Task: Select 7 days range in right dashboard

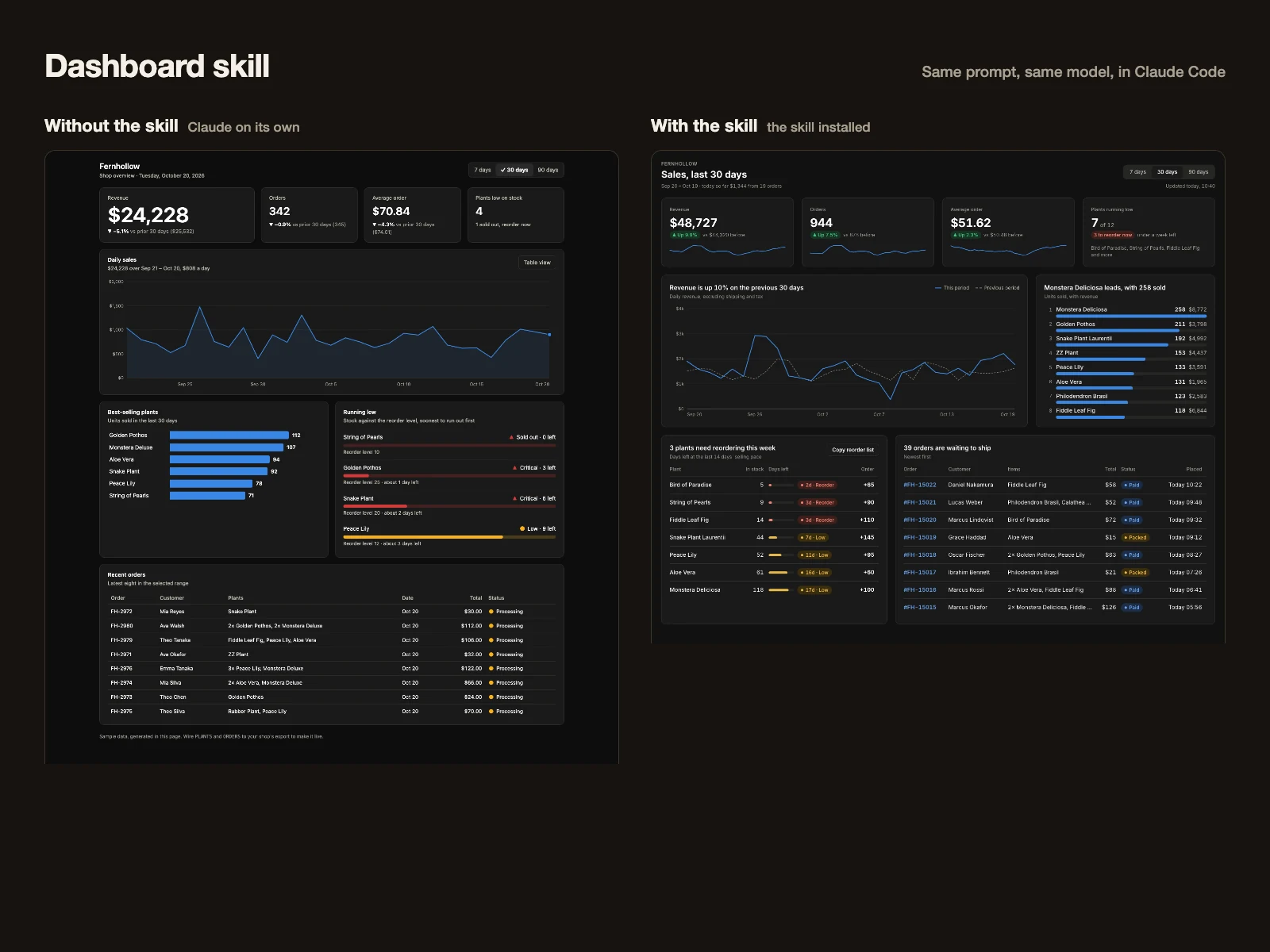Action: point(1138,171)
